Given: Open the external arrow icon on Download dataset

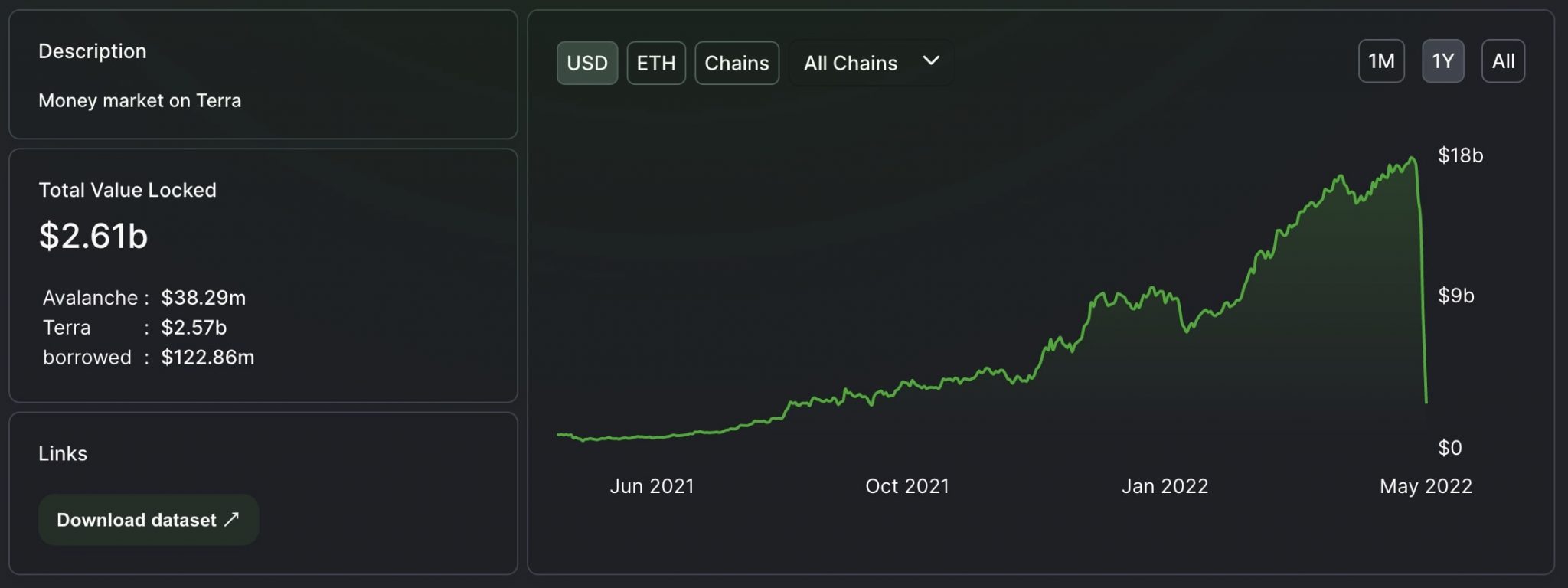Looking at the screenshot, I should [x=231, y=519].
